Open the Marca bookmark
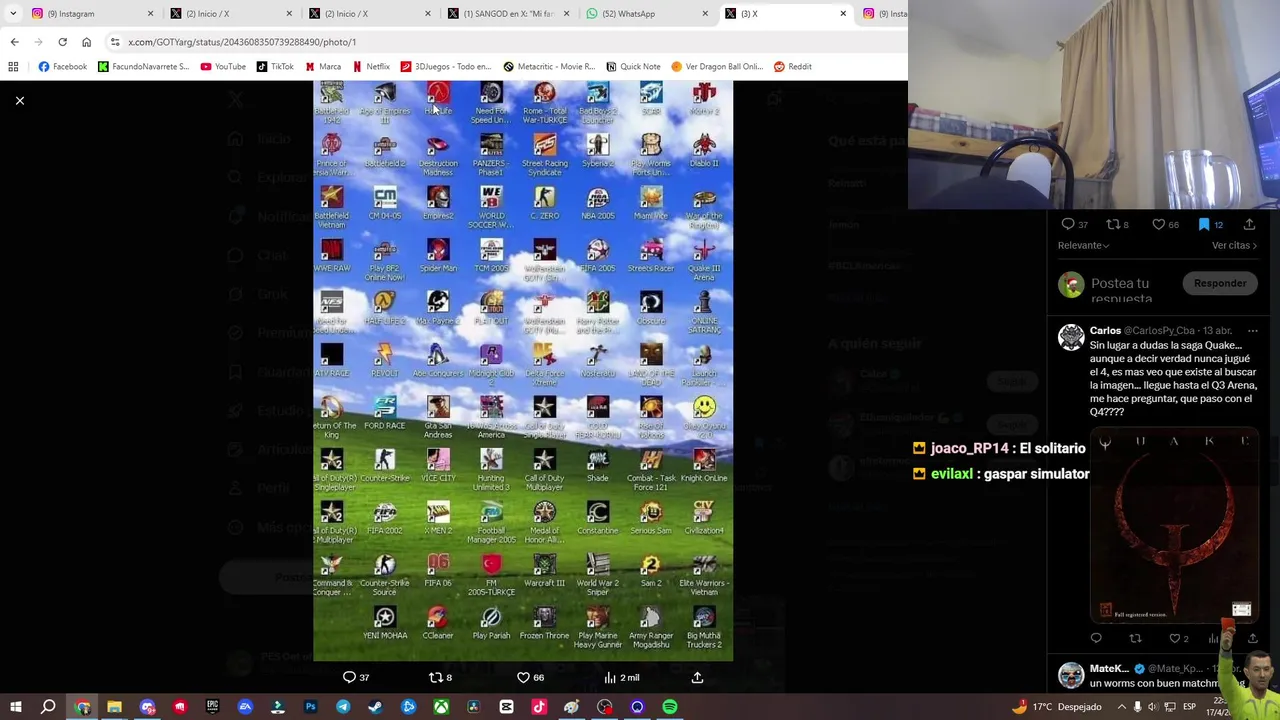The height and width of the screenshot is (720, 1280). point(323,67)
